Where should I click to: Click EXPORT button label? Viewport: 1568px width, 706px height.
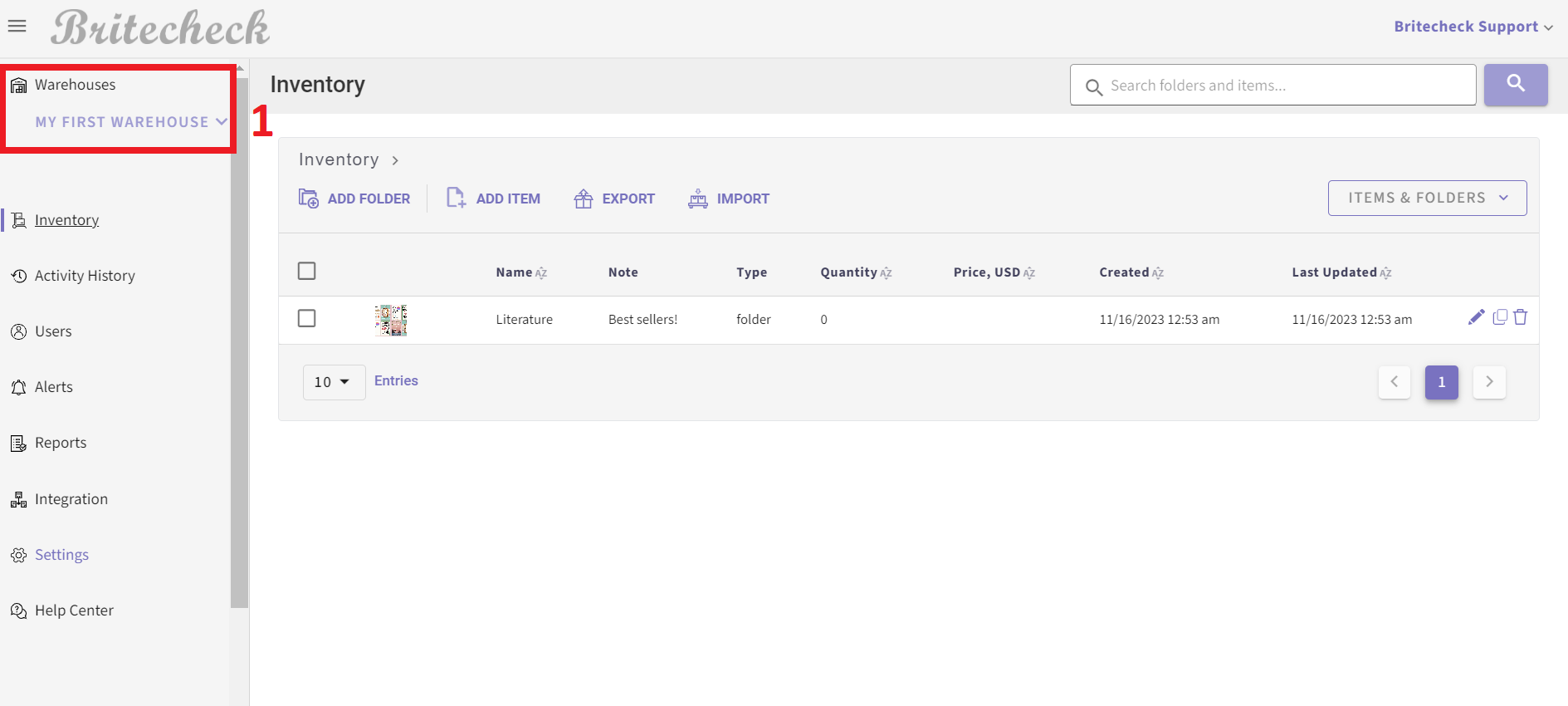click(x=628, y=199)
